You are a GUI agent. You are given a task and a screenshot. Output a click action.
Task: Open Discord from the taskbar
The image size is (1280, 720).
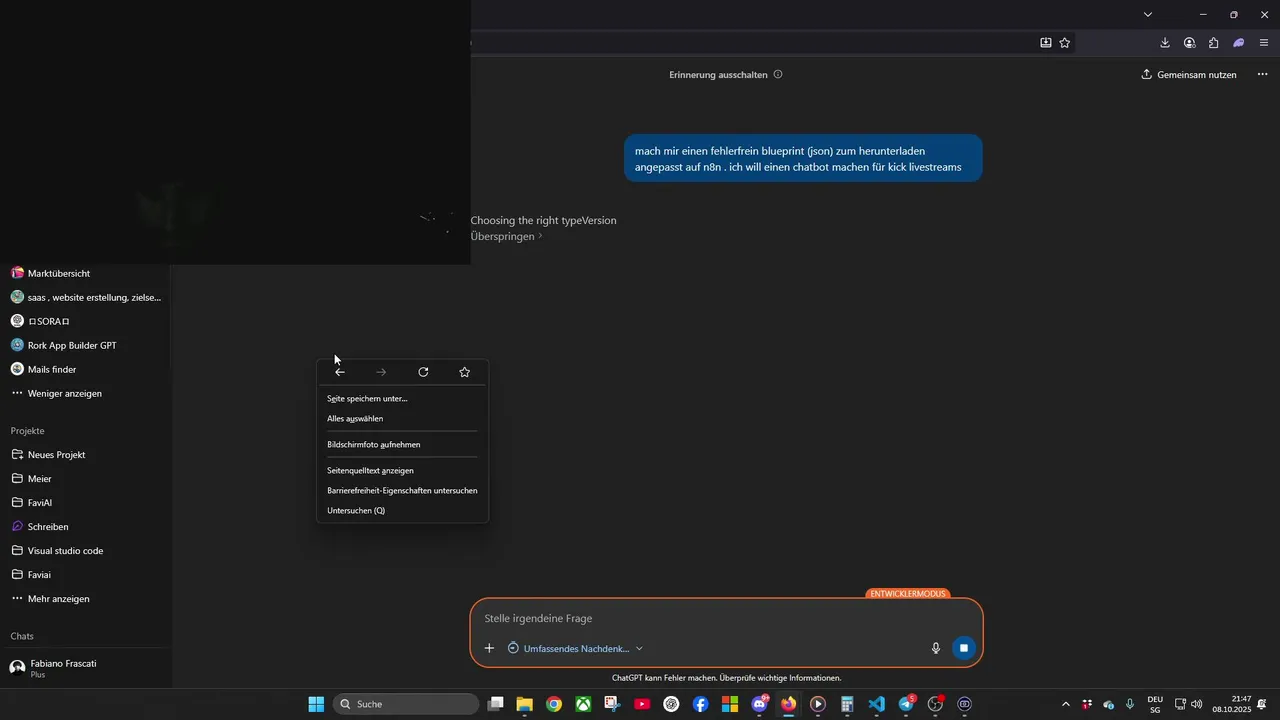(760, 704)
